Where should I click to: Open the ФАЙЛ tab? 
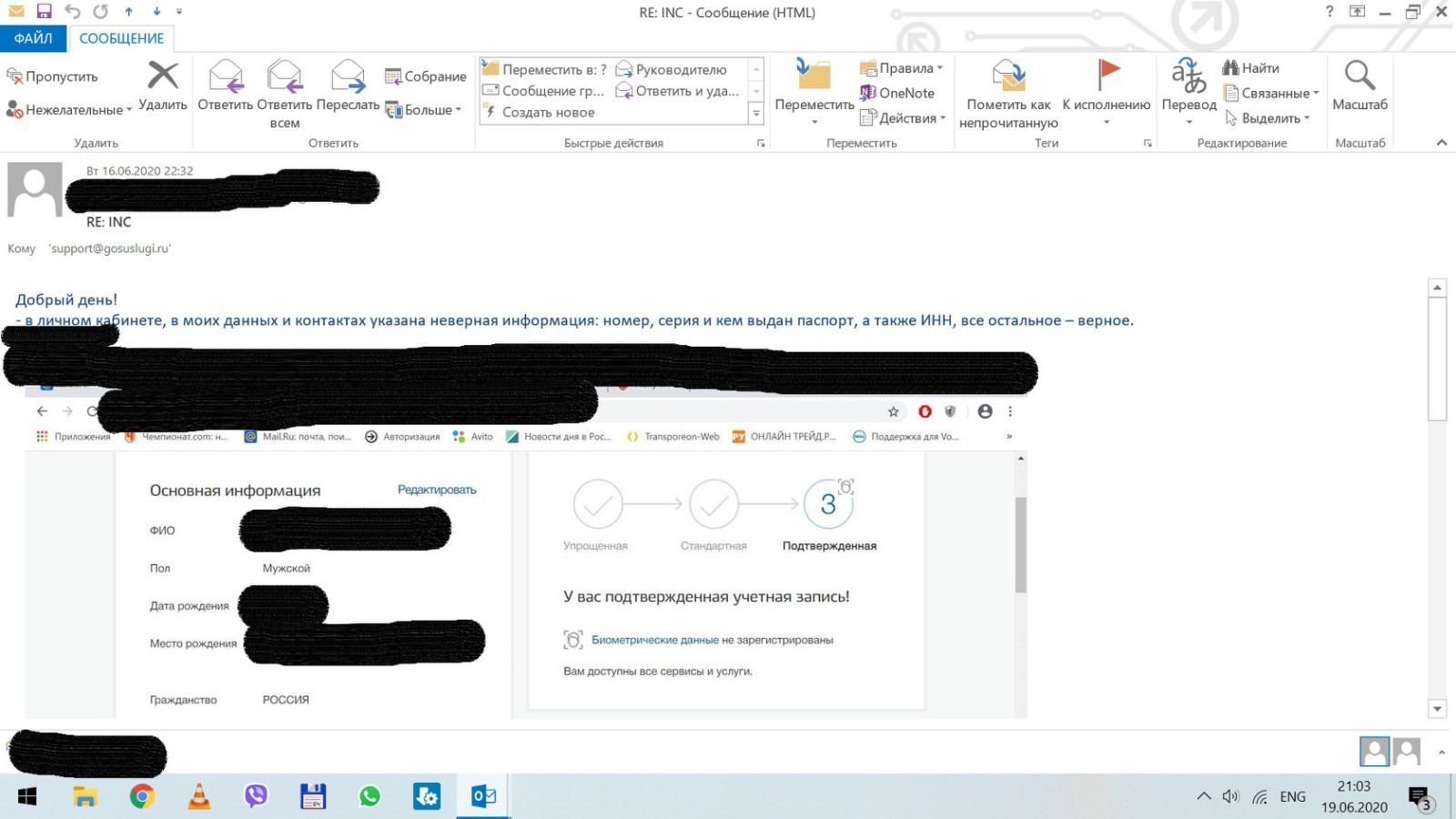[34, 38]
